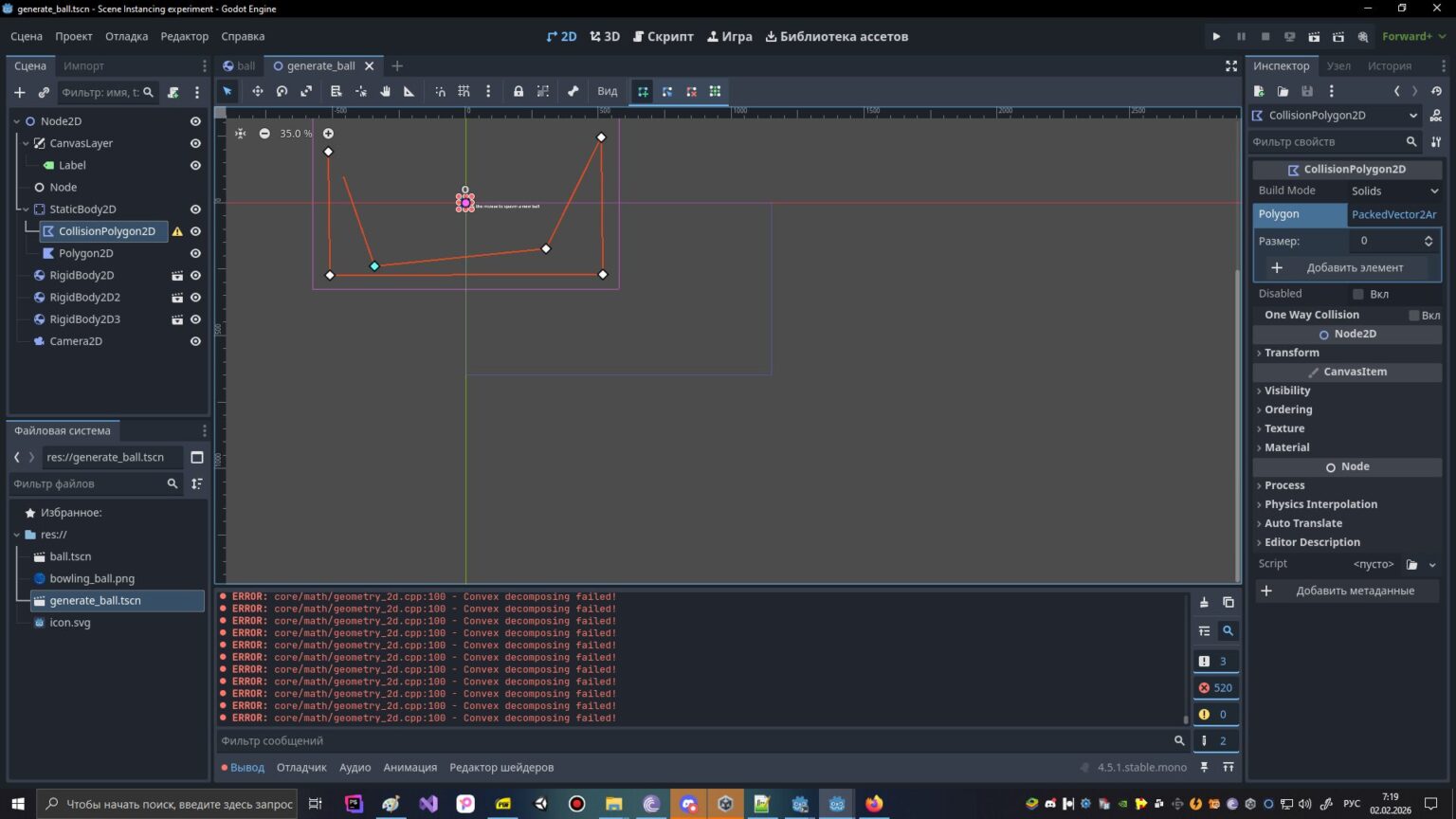This screenshot has height=819, width=1456.
Task: Toggle distraction-free mode expand icon
Action: click(1230, 65)
